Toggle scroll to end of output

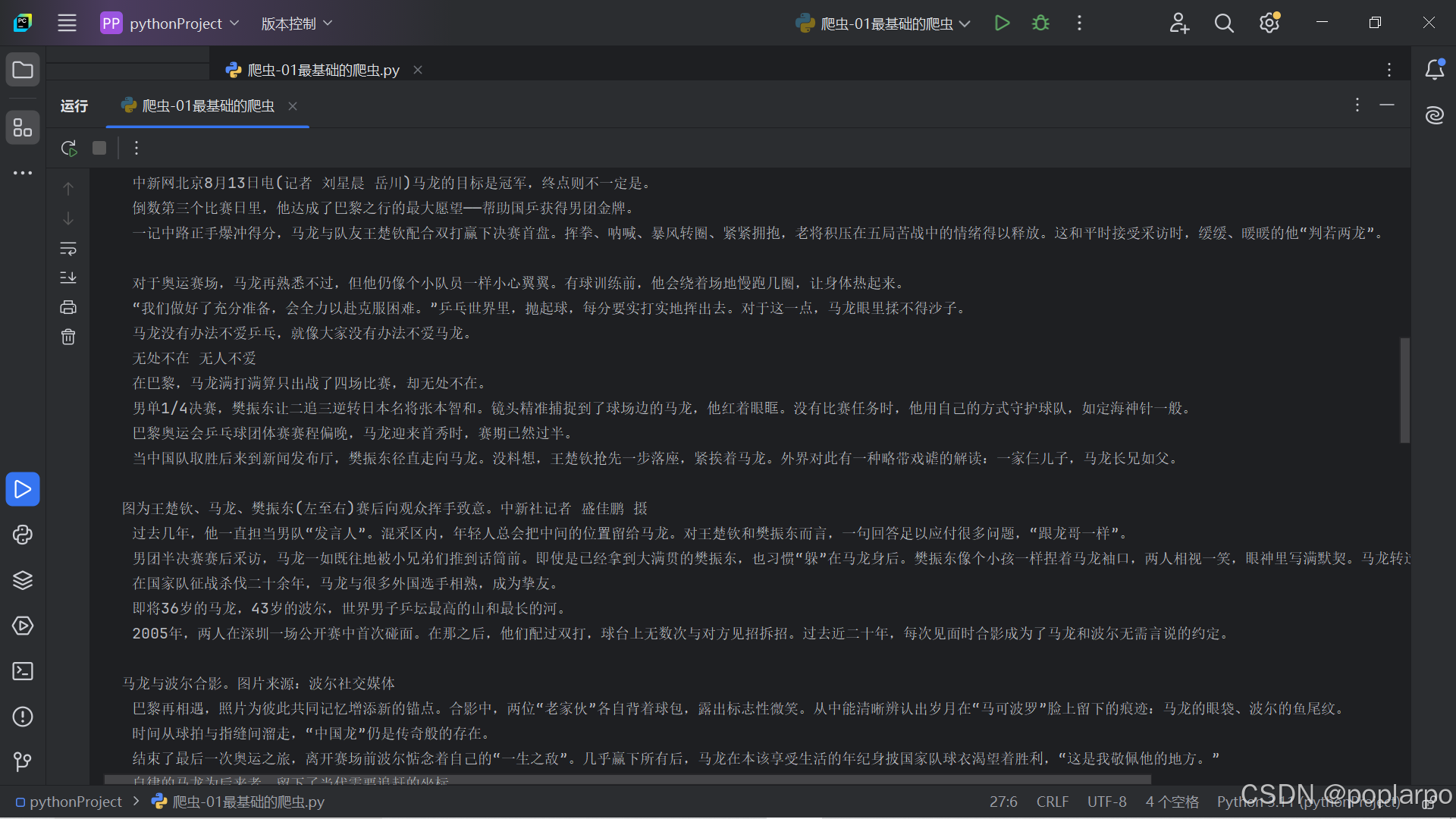68,278
